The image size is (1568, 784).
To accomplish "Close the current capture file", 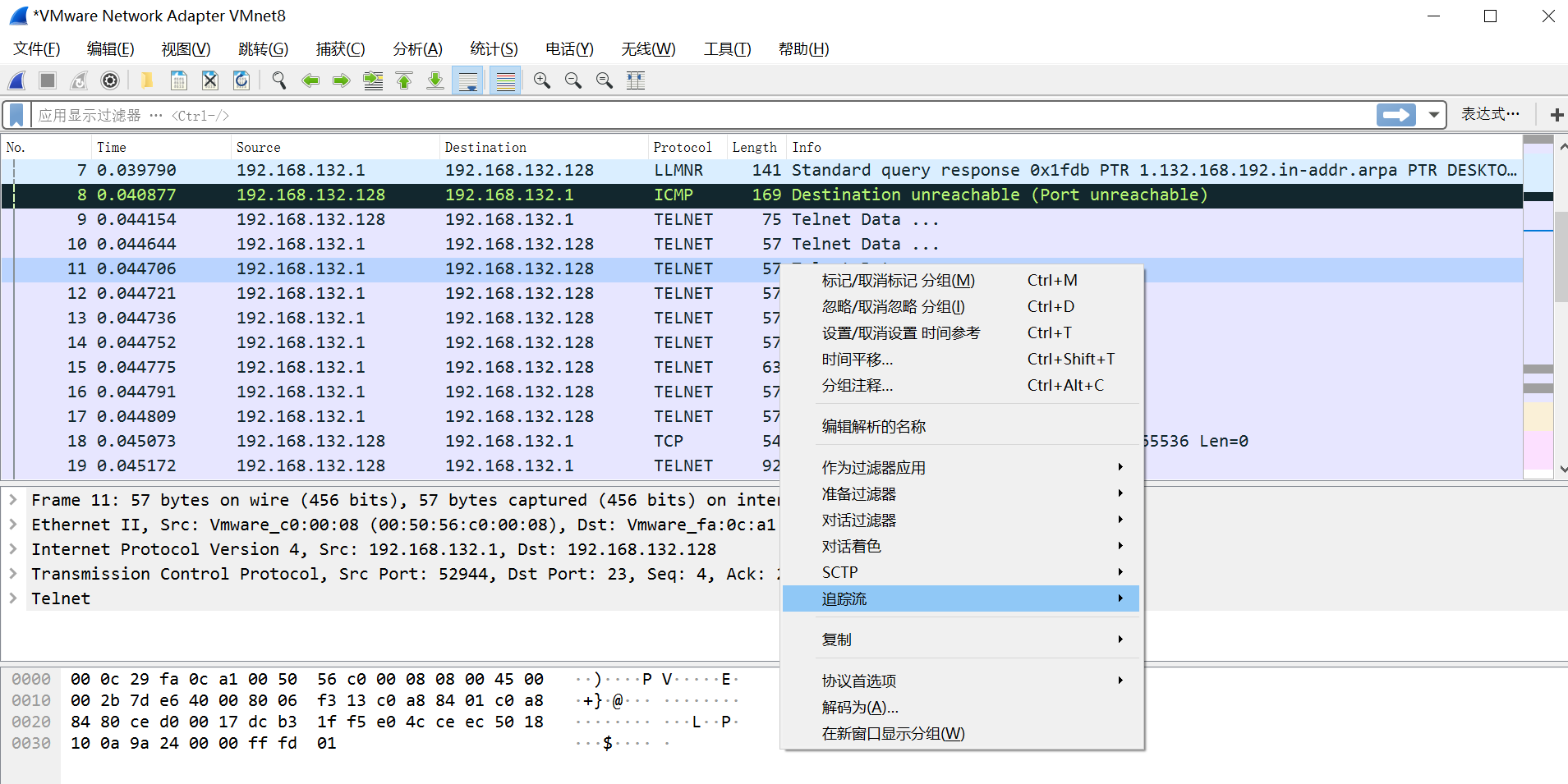I will (210, 80).
